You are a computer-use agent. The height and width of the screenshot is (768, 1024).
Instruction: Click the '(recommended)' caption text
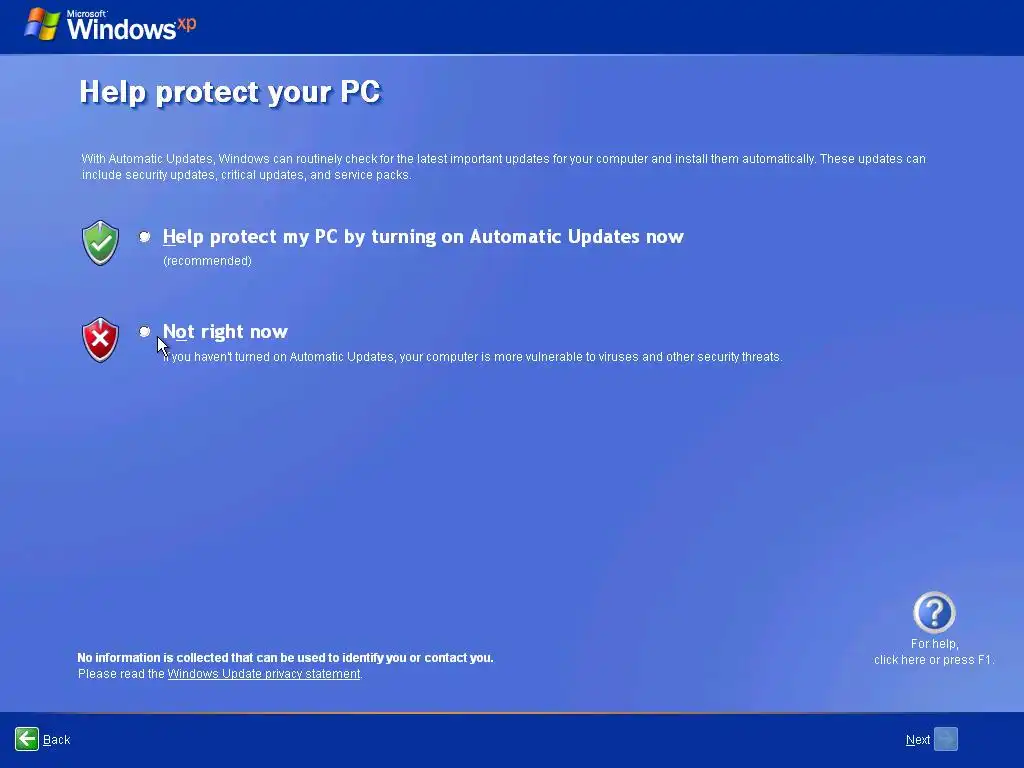pyautogui.click(x=208, y=261)
